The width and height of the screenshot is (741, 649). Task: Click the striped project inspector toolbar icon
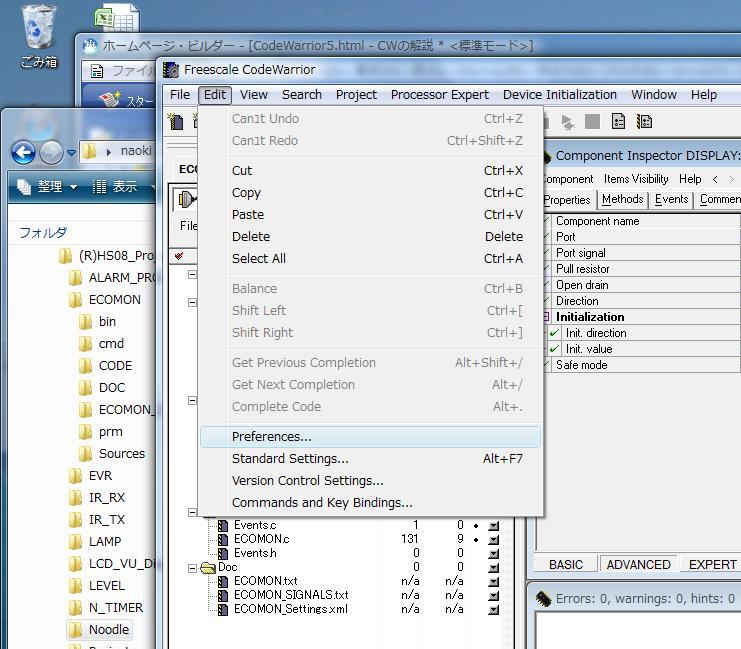pyautogui.click(x=644, y=121)
